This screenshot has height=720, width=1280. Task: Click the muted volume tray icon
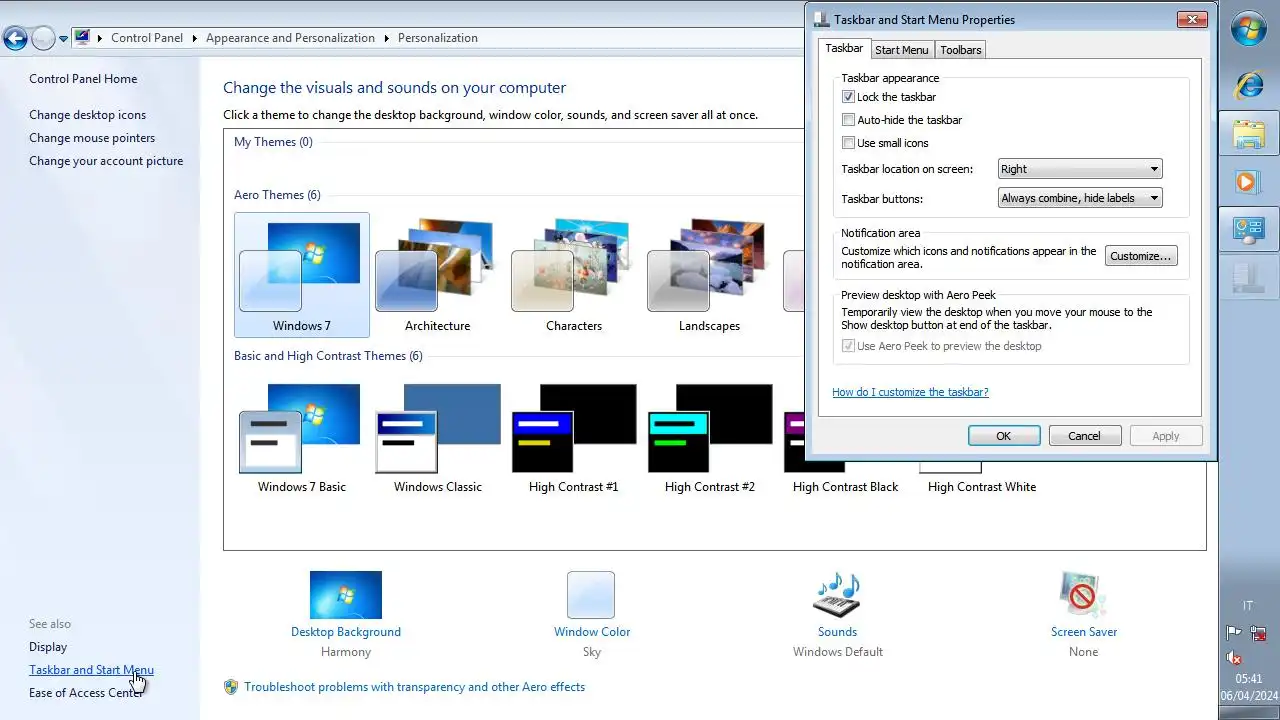[1235, 657]
